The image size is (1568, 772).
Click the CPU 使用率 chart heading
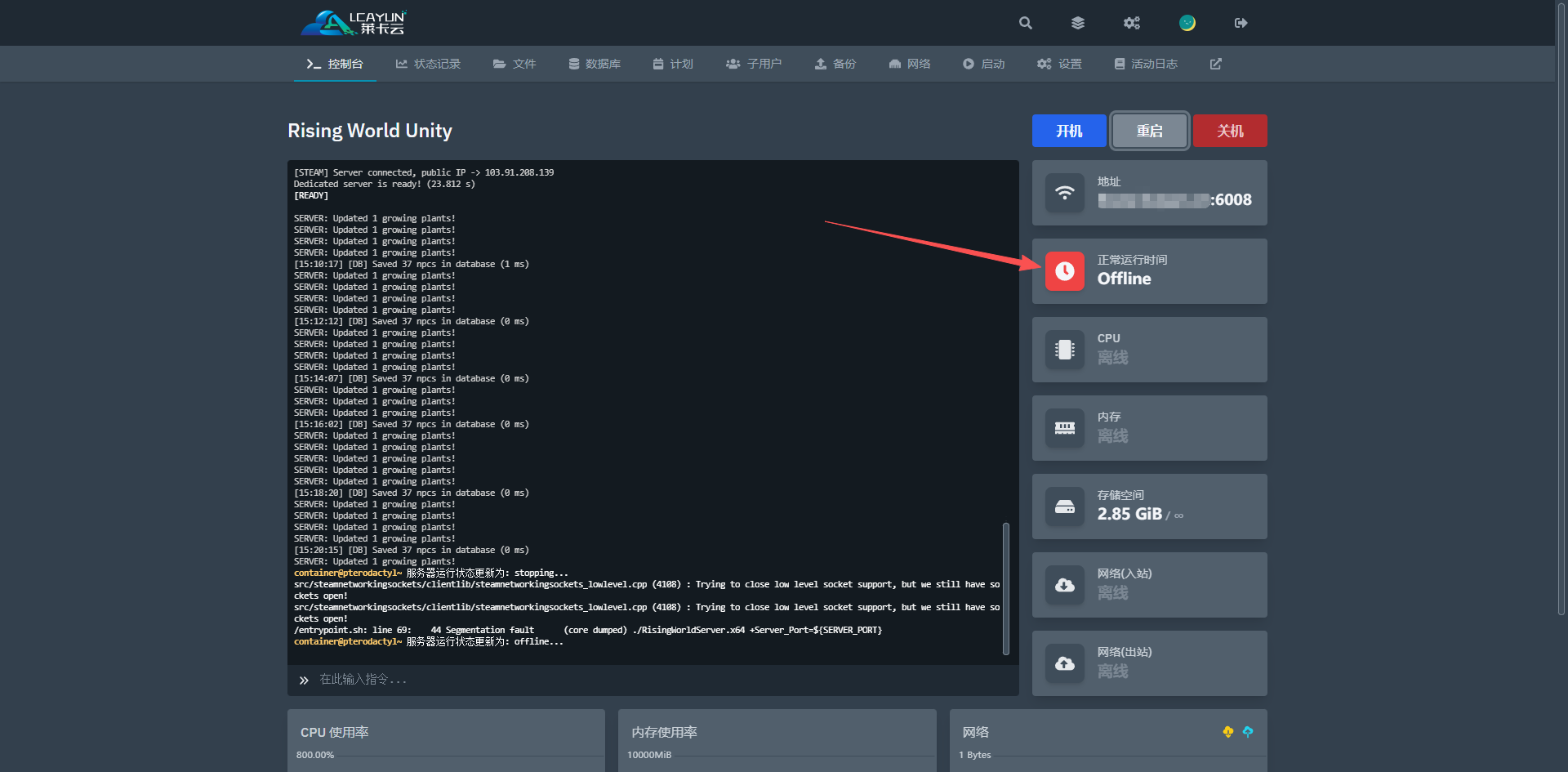(x=335, y=732)
